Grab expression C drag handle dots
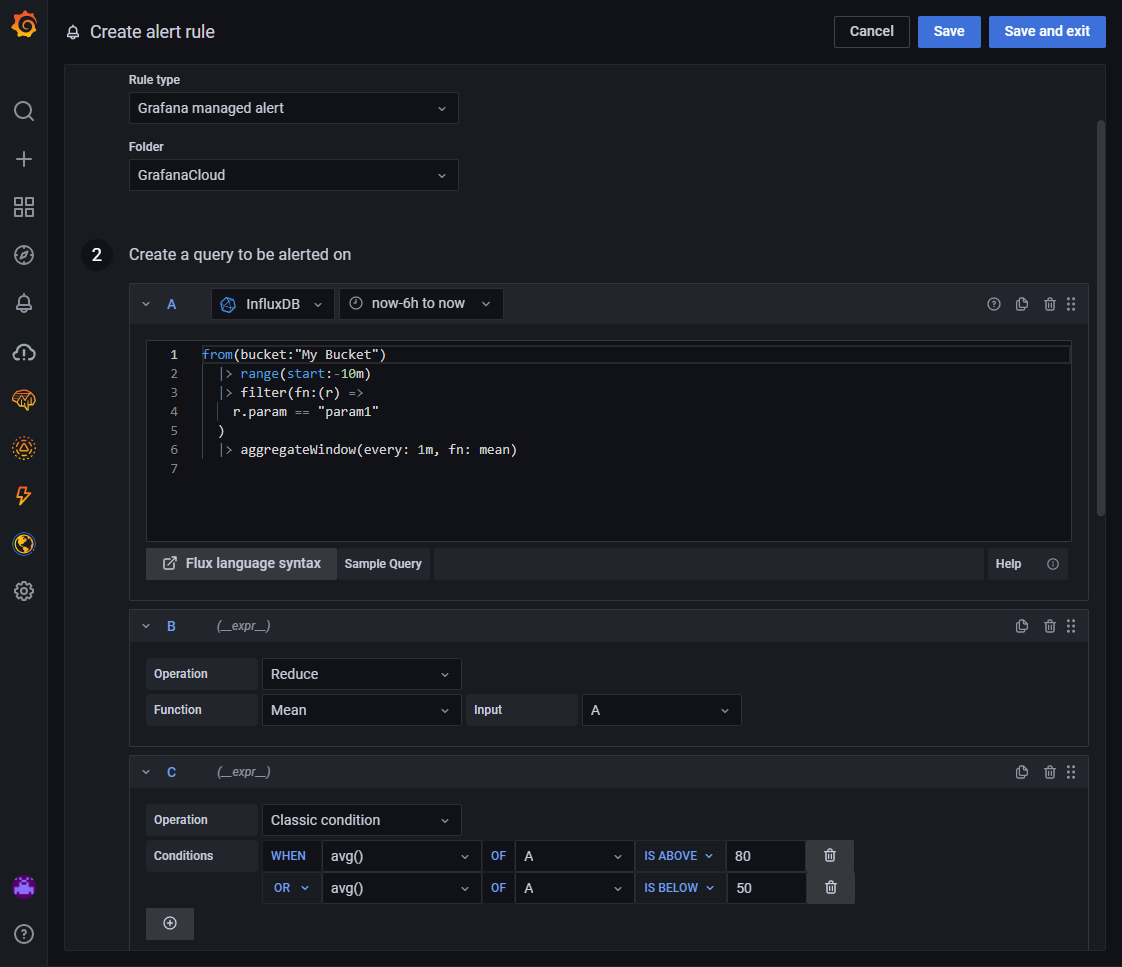 coord(1071,772)
